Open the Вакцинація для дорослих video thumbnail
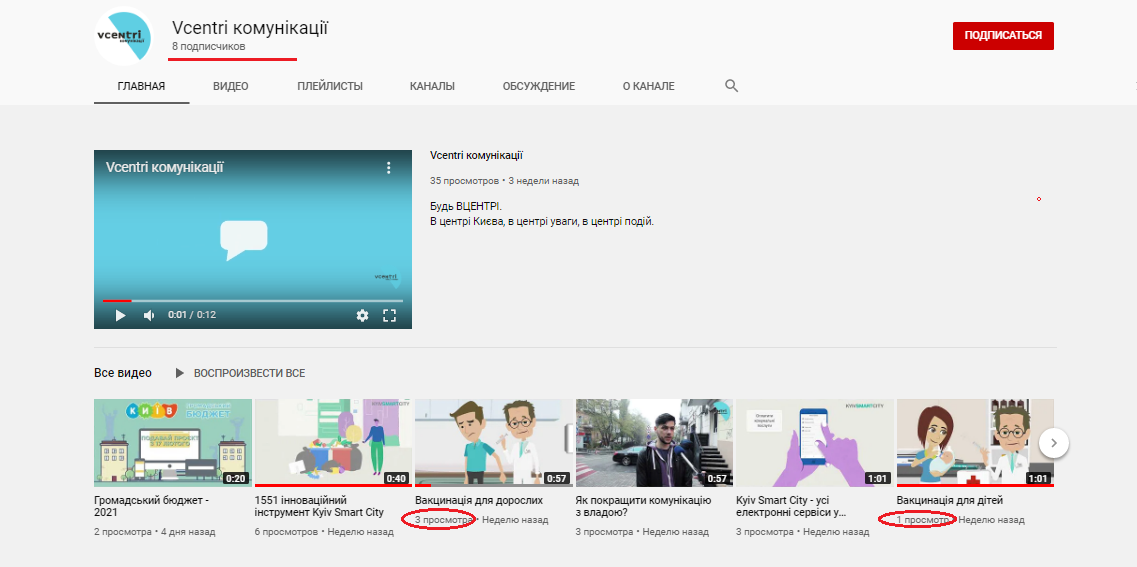 (494, 442)
